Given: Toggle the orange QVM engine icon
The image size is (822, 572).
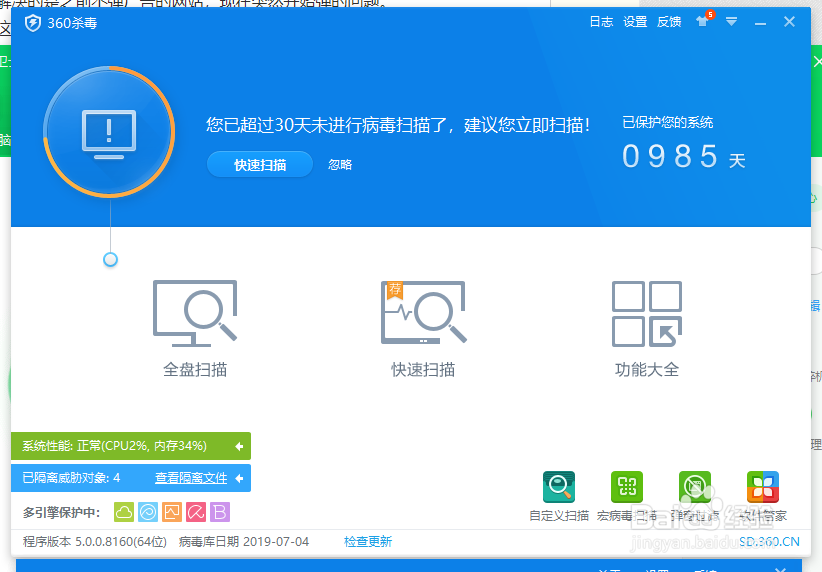Looking at the screenshot, I should pyautogui.click(x=172, y=512).
